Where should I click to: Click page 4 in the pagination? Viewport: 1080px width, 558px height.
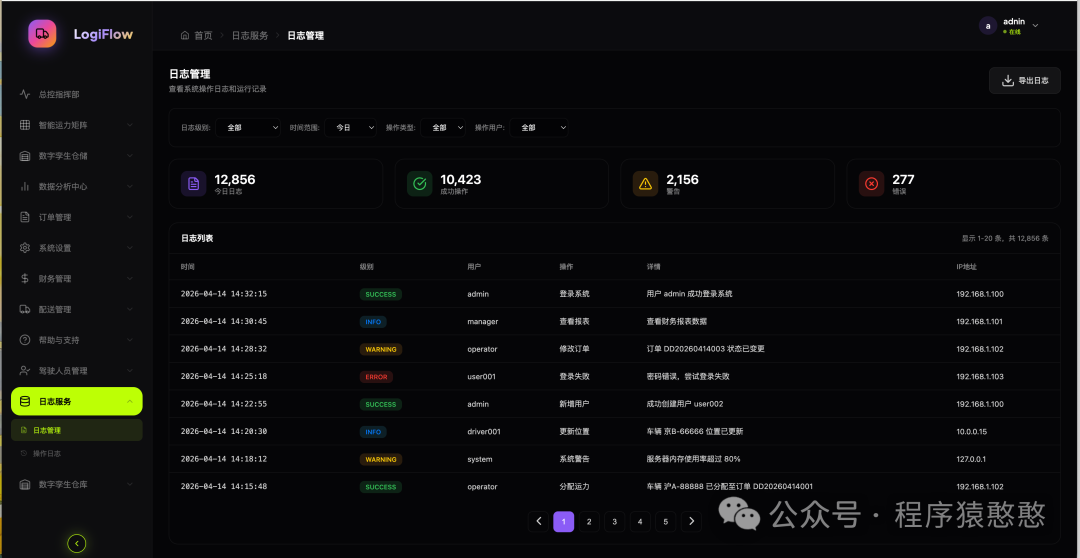[640, 521]
